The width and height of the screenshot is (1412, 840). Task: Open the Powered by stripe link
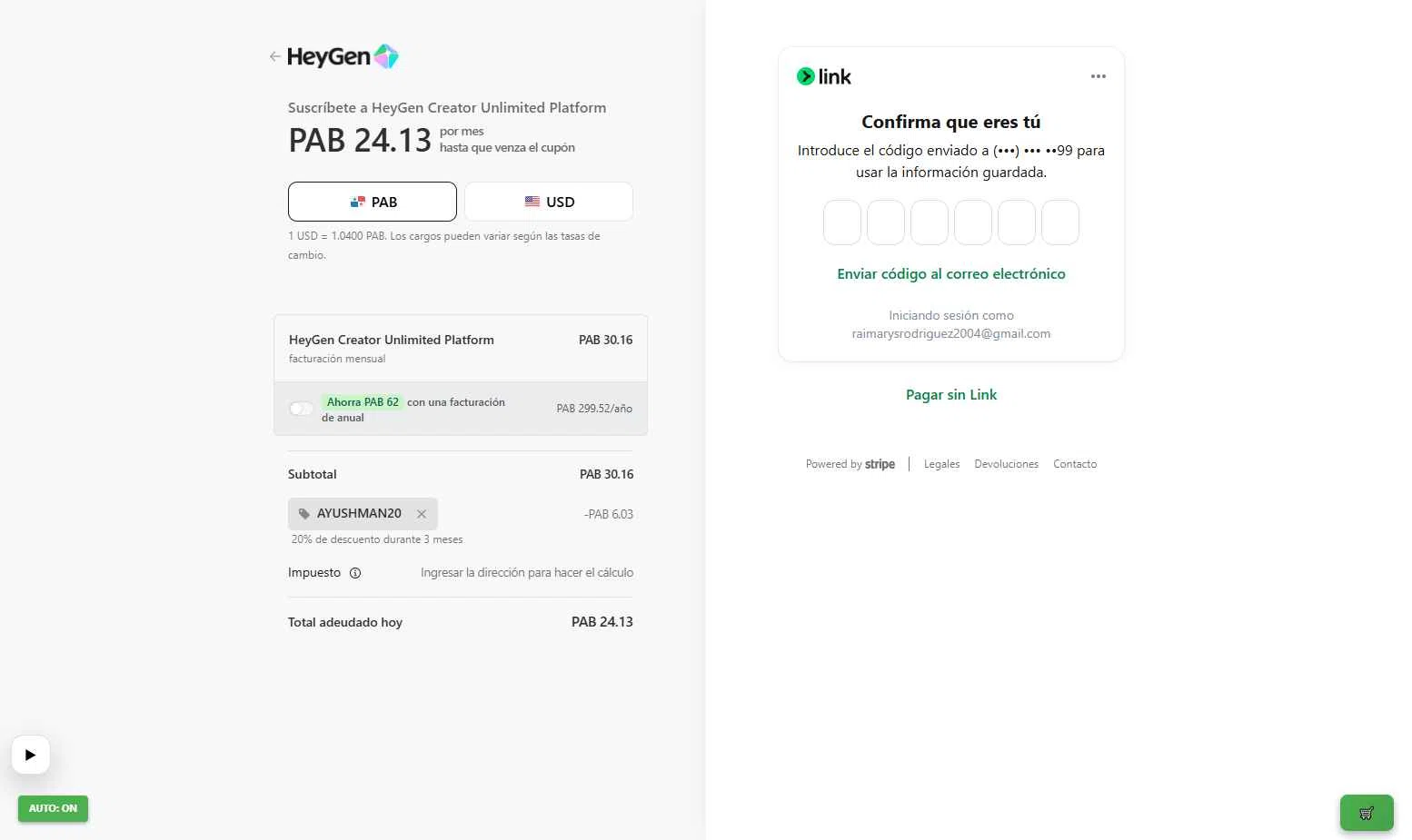[x=850, y=464]
